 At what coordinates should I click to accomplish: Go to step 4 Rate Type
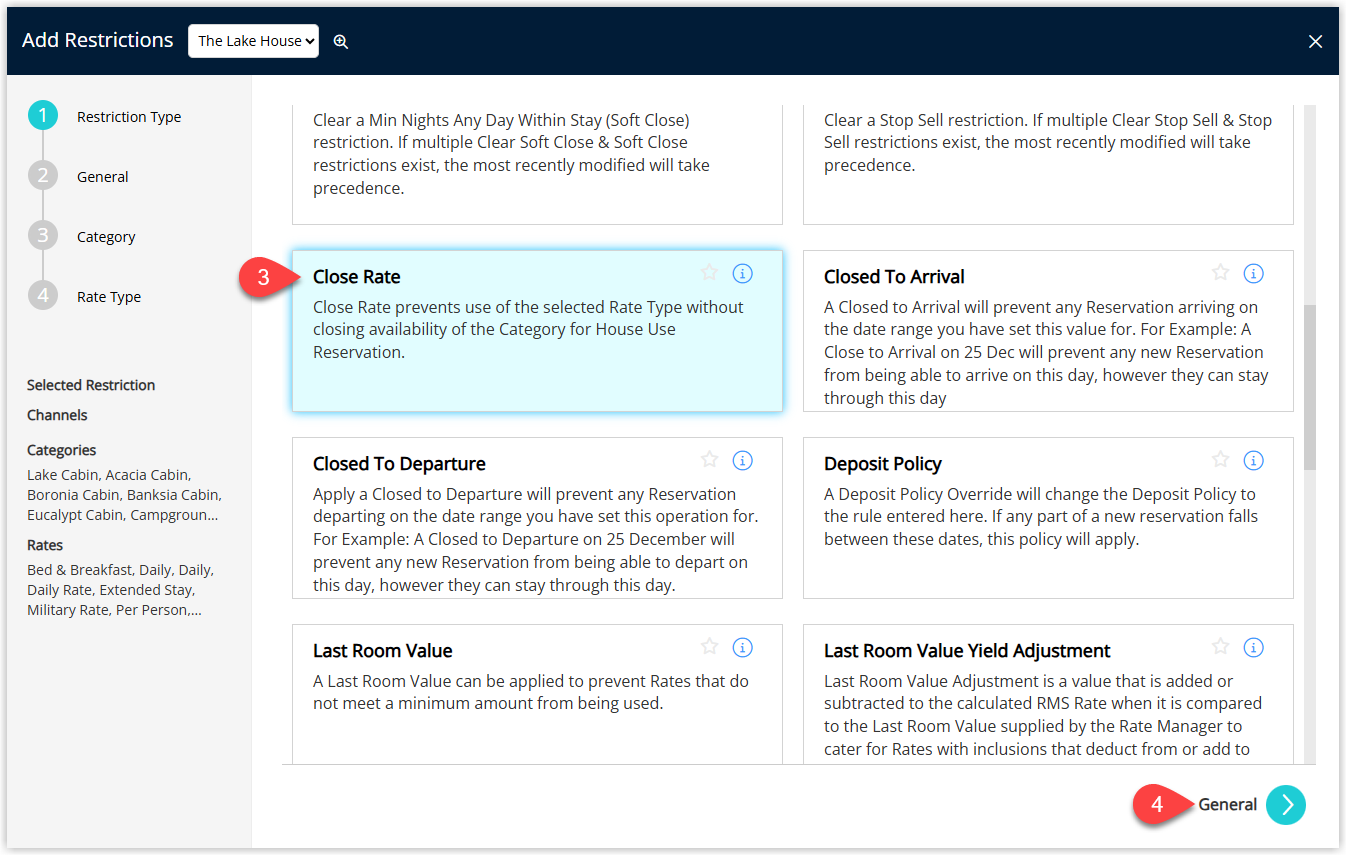pyautogui.click(x=85, y=296)
